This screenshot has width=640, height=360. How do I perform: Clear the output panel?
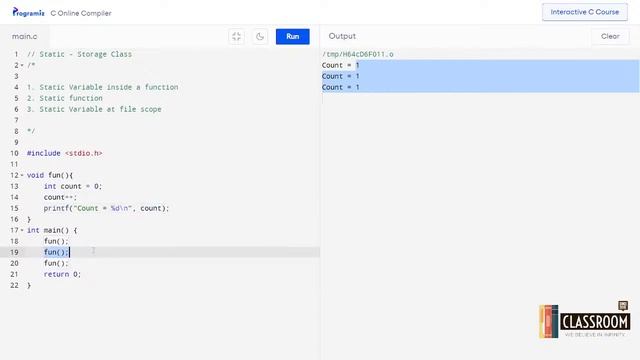[x=610, y=36]
